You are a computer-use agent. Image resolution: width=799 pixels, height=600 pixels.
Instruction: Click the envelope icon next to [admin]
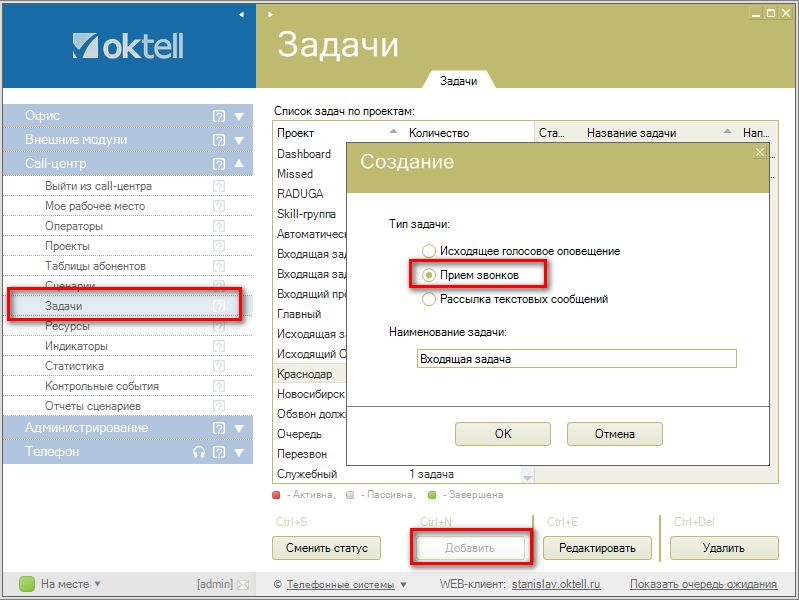click(x=242, y=584)
